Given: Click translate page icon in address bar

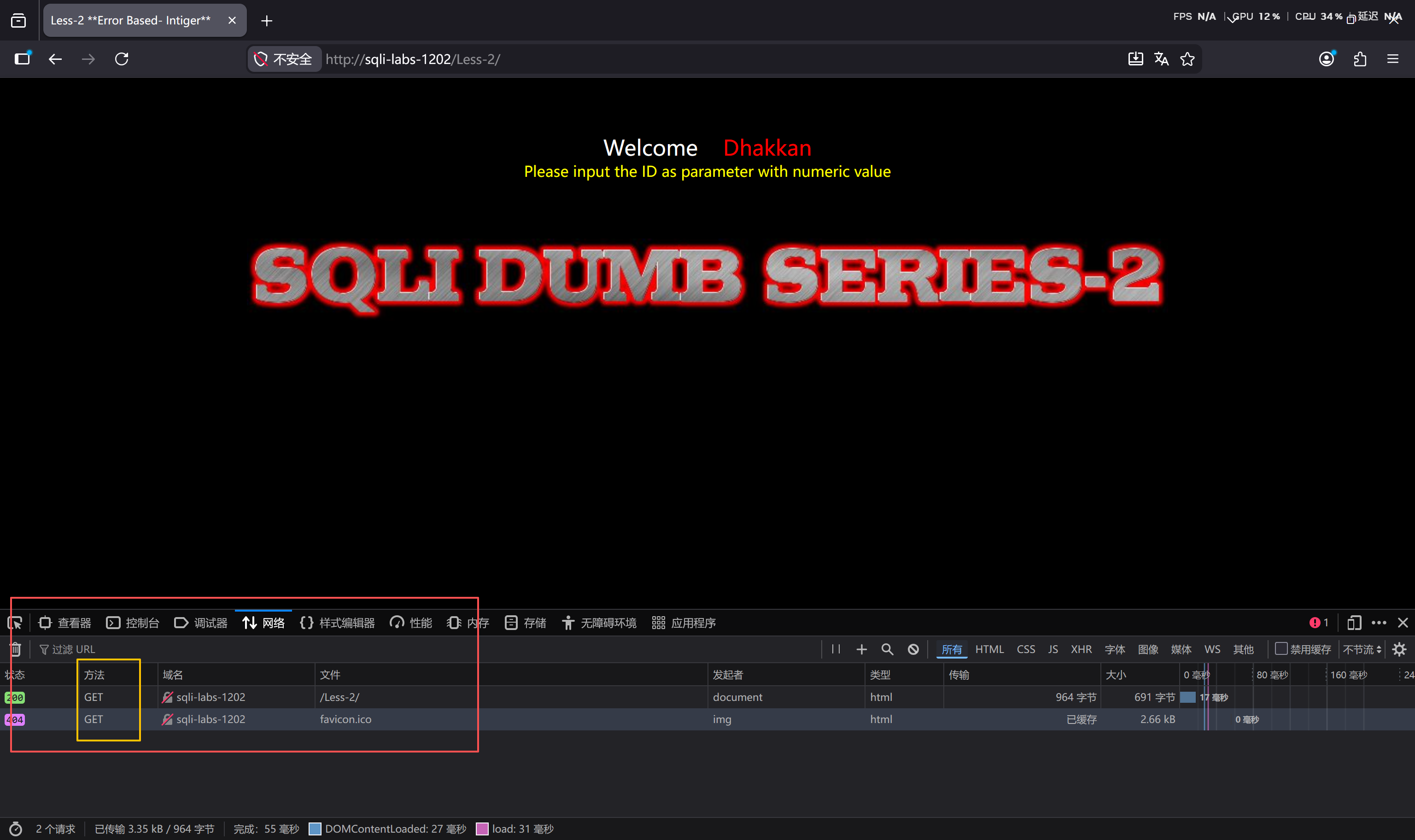Looking at the screenshot, I should pos(1161,59).
